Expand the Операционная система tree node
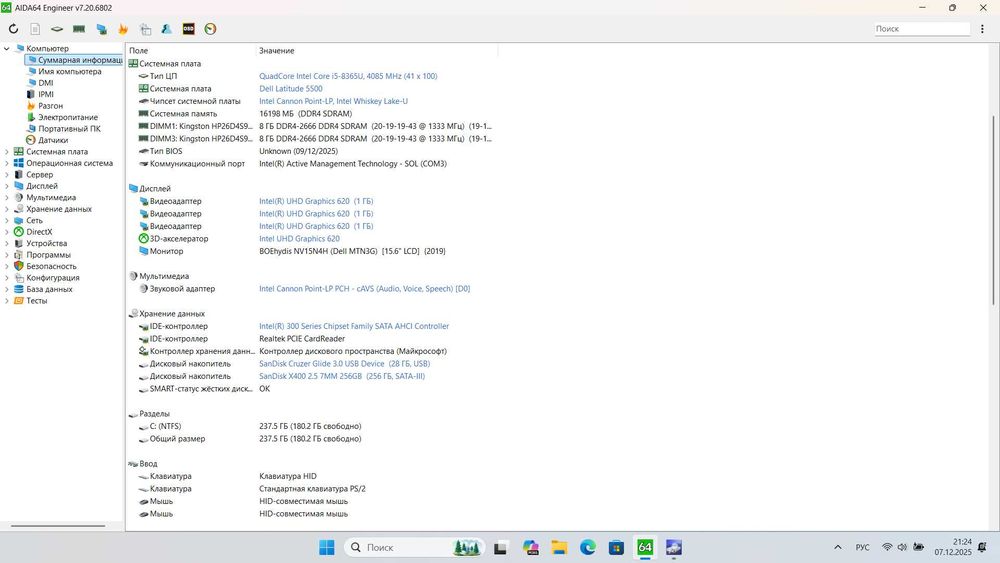The image size is (1000, 563). (x=6, y=163)
